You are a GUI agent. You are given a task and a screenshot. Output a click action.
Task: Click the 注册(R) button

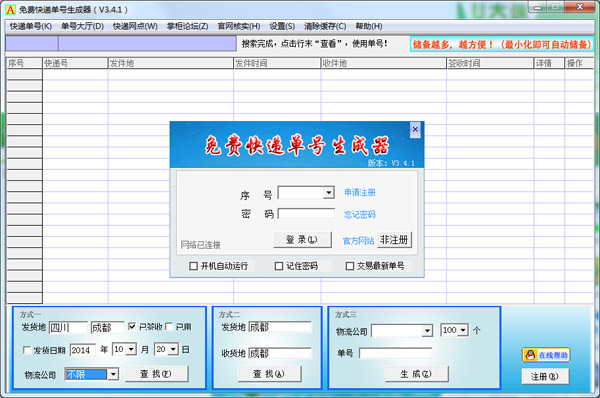545,376
